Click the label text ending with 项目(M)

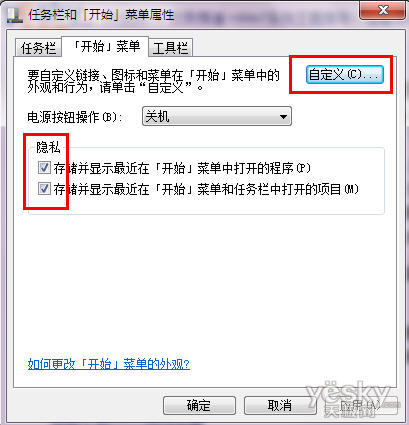(206, 189)
